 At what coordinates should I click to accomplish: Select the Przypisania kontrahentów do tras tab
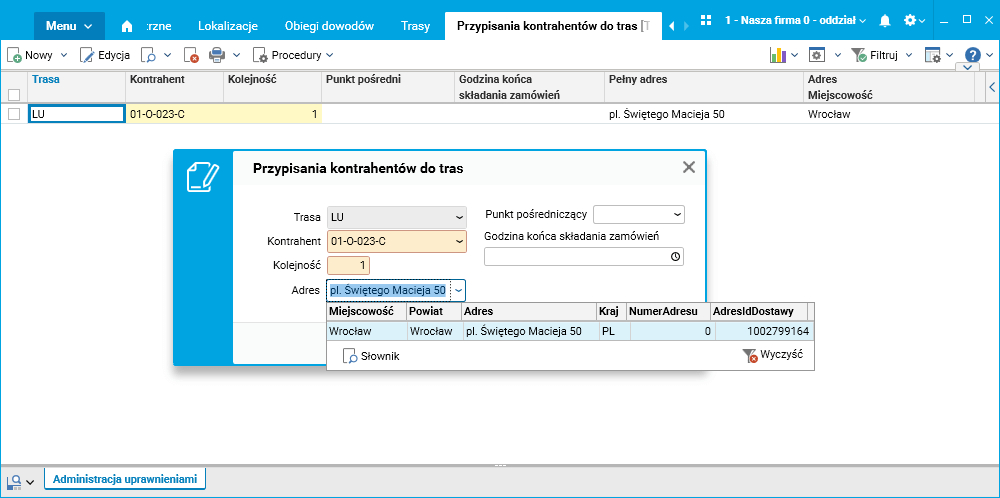coord(554,26)
